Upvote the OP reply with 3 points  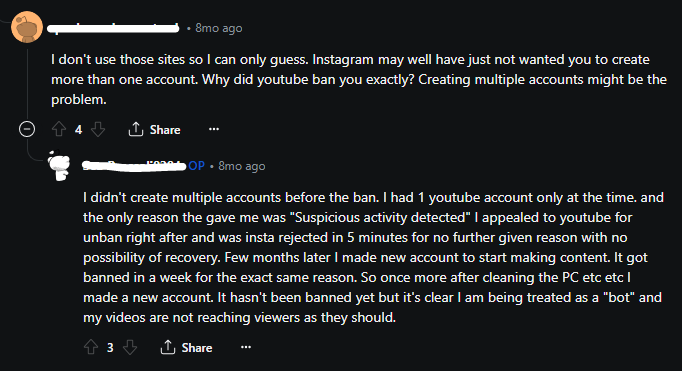click(90, 347)
